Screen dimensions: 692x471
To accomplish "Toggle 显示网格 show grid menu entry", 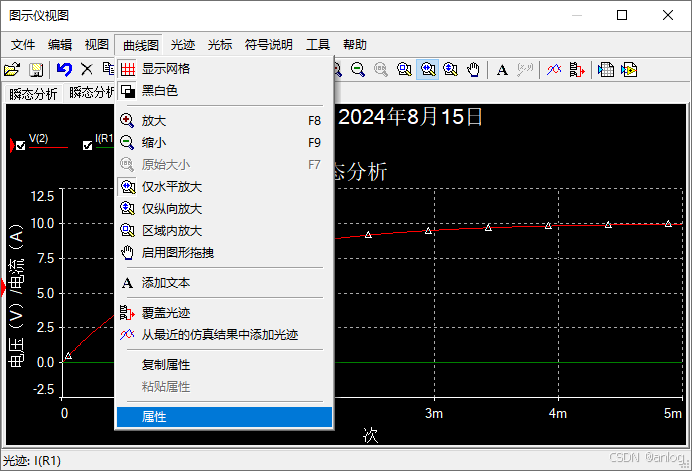I will click(224, 69).
